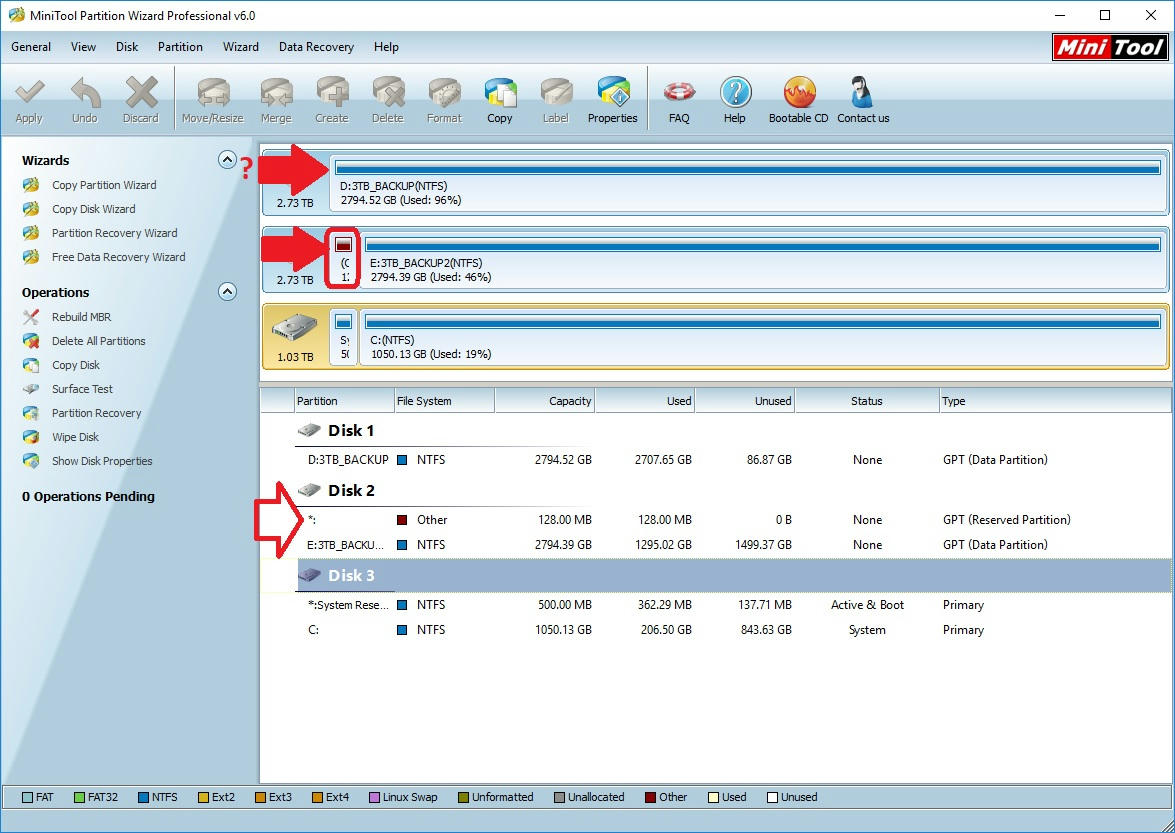
Task: Click the Discard X toolbar icon
Action: pyautogui.click(x=141, y=93)
